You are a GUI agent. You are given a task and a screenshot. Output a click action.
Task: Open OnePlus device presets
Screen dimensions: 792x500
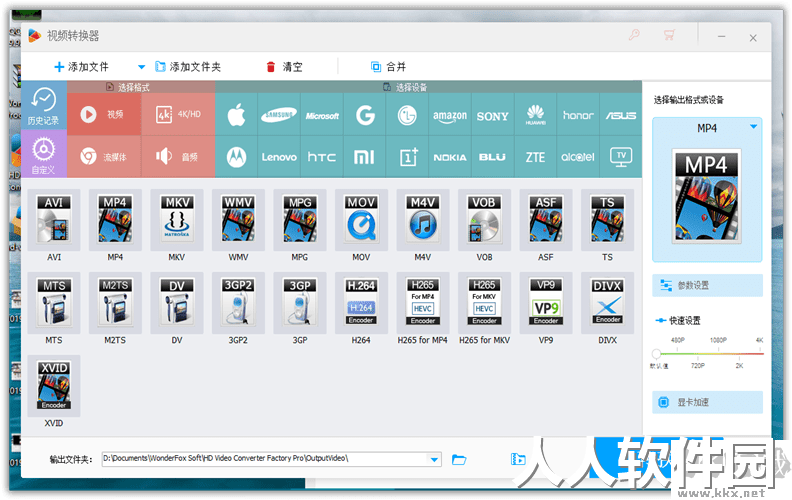point(407,157)
